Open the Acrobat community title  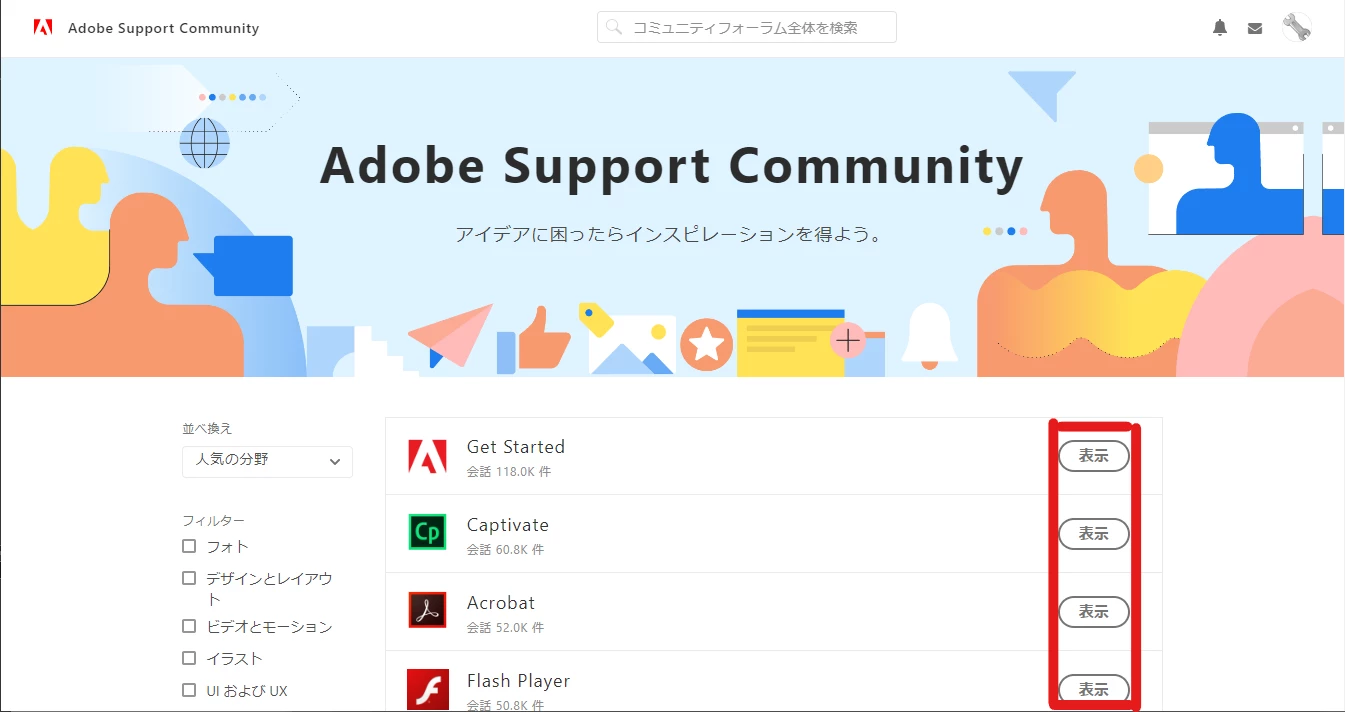click(501, 603)
